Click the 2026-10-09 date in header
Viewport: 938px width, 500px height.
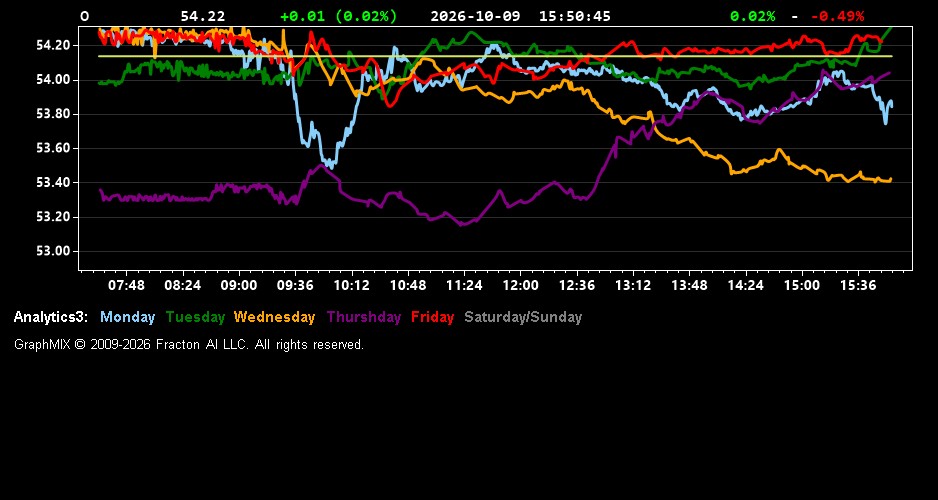[475, 16]
